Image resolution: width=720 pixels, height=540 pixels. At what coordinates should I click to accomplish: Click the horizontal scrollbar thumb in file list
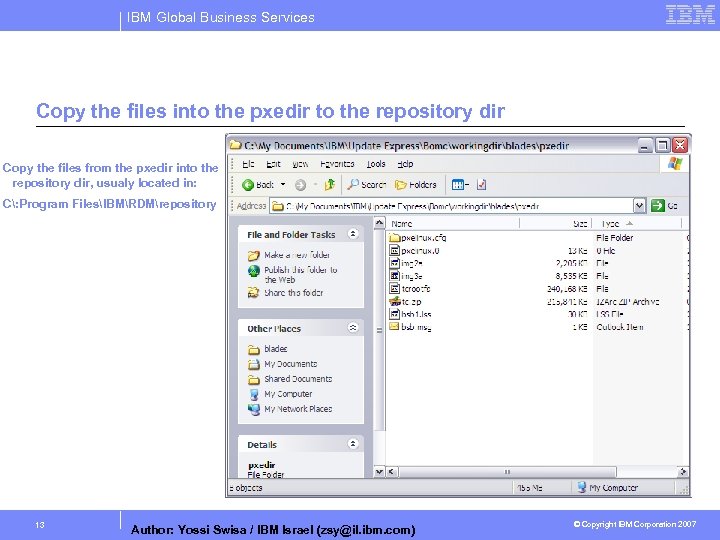click(507, 472)
